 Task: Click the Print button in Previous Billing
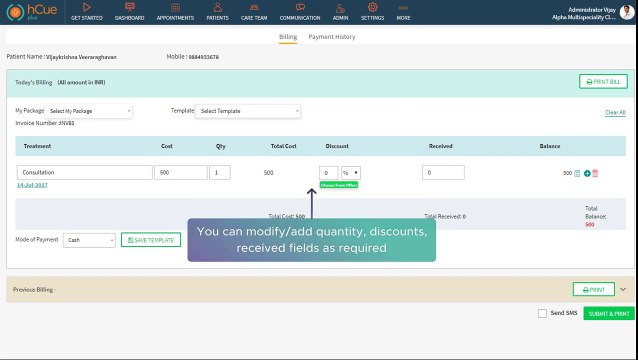coord(594,290)
